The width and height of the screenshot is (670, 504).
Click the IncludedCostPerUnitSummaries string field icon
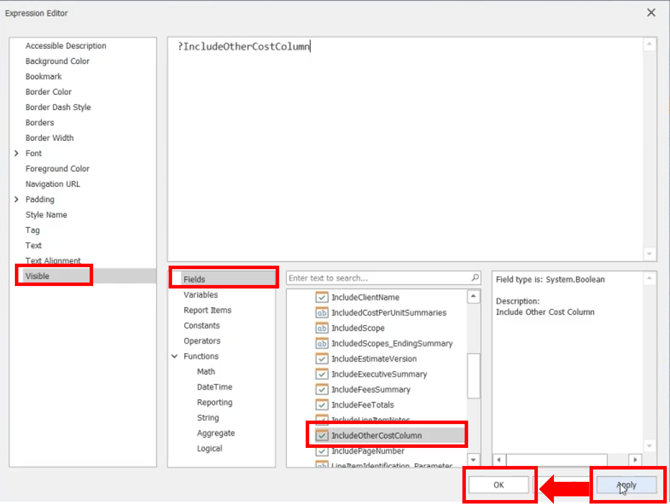(322, 313)
